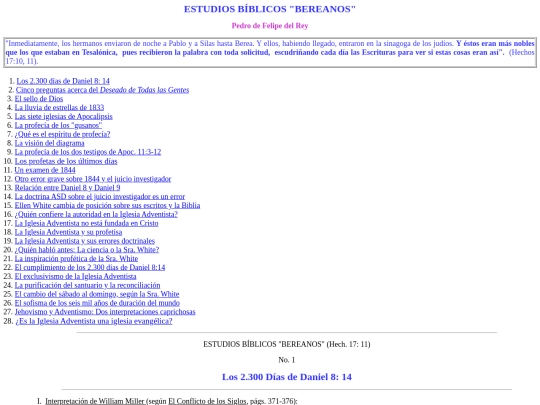The width and height of the screenshot is (540, 405).
Task: Click '¿Qué es el espíritu de profecía?'
Action: 62,134
